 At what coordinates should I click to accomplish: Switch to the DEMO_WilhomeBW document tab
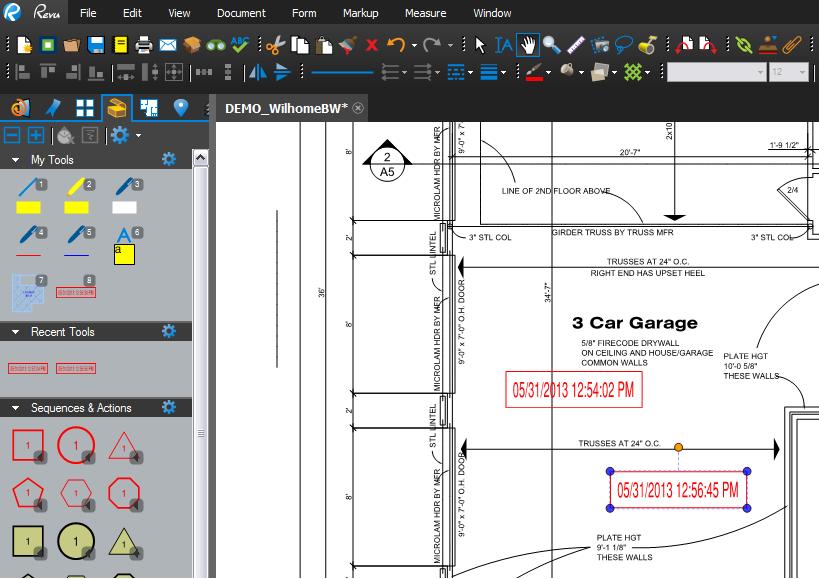pos(286,108)
